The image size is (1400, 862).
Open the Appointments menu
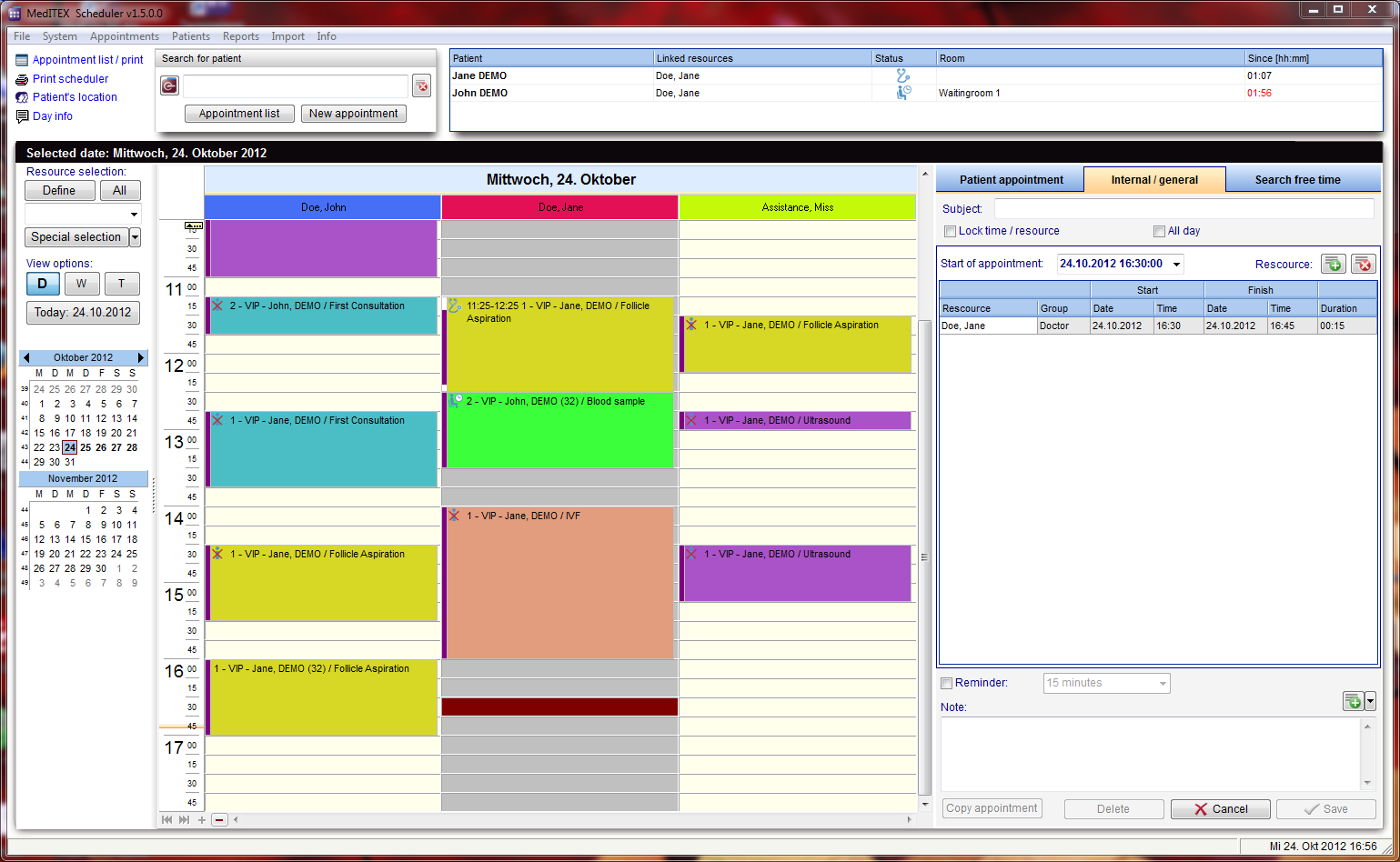coord(125,36)
